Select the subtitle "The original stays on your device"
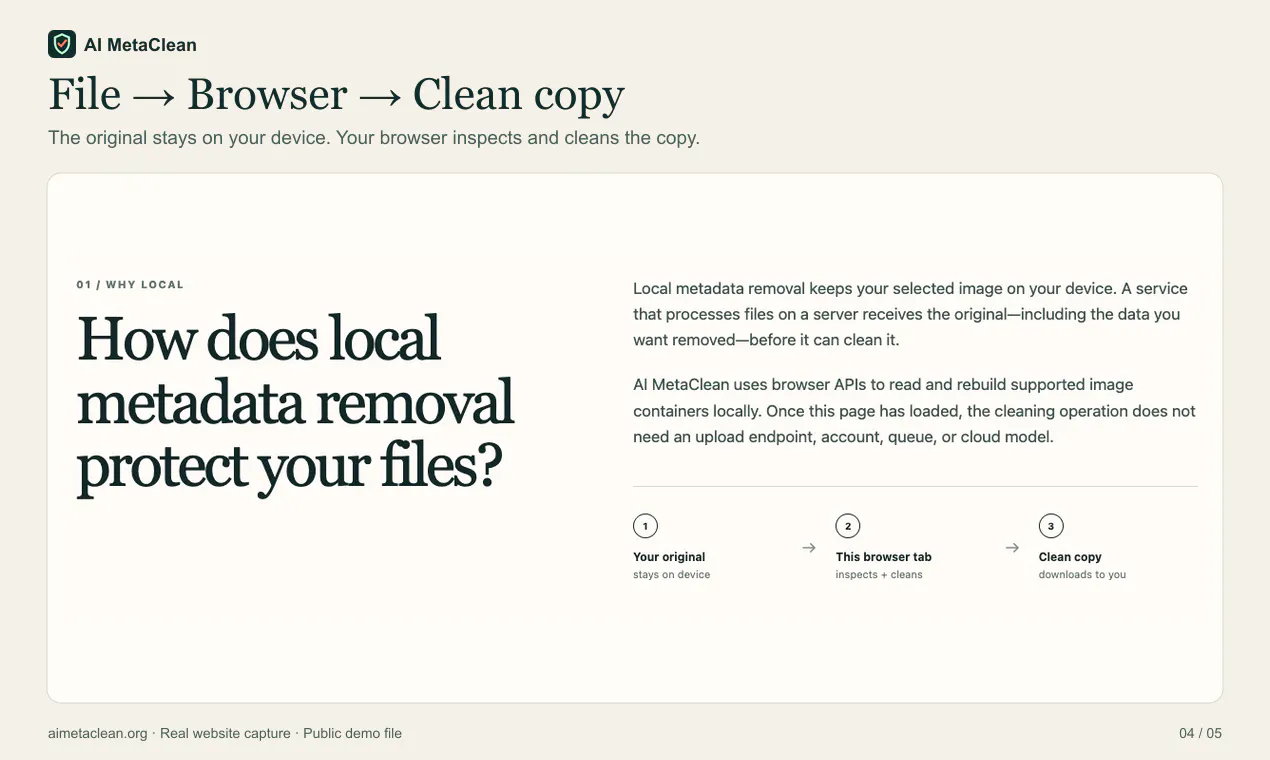Screen dimensions: 1270x760 (374, 137)
